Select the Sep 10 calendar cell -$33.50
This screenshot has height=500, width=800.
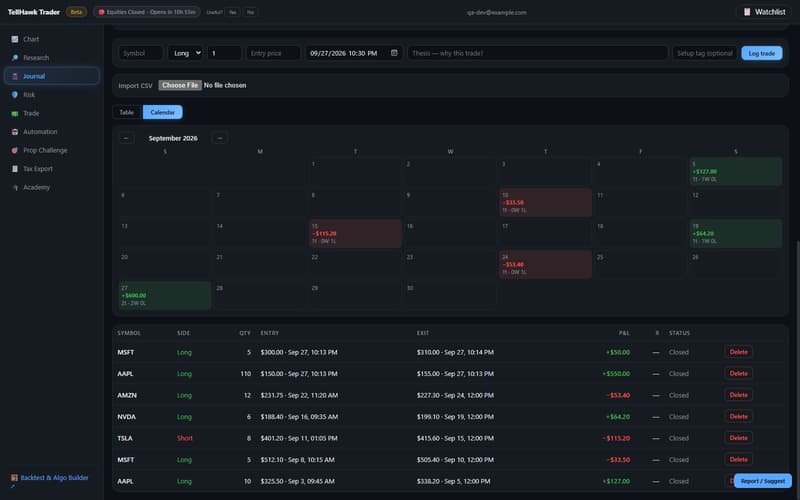coord(545,203)
